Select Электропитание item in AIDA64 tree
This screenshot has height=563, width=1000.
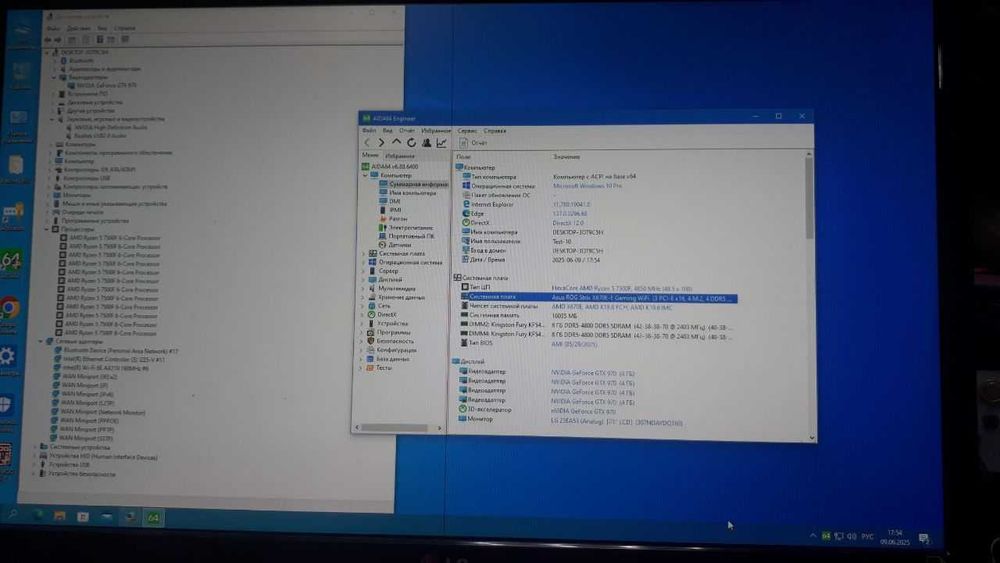pos(406,228)
